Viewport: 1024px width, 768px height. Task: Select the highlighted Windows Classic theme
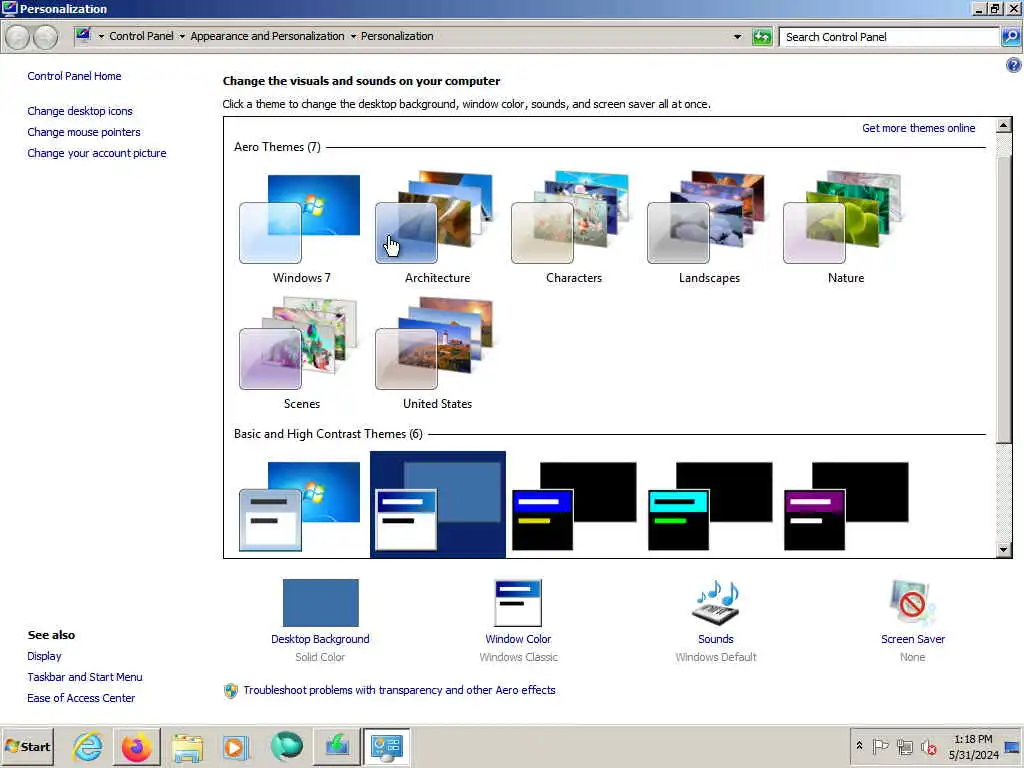click(x=438, y=504)
